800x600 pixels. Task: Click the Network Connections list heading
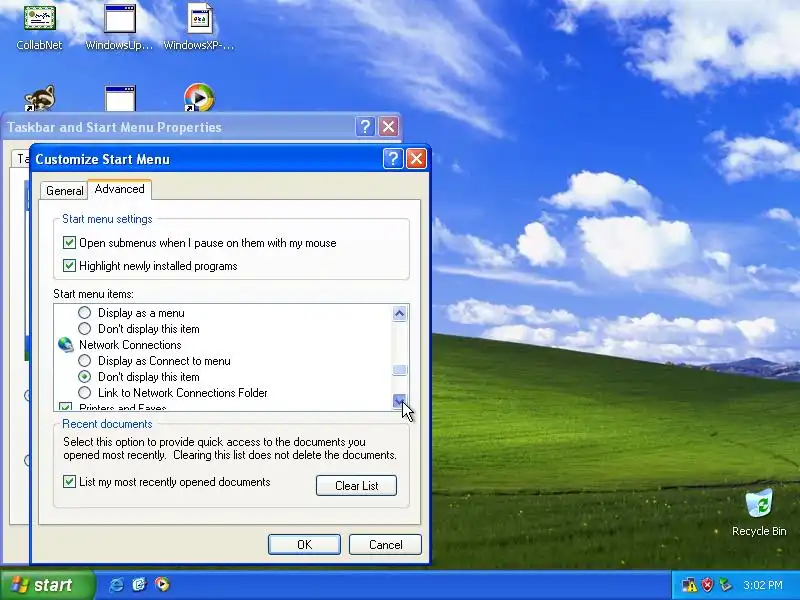[x=130, y=345]
